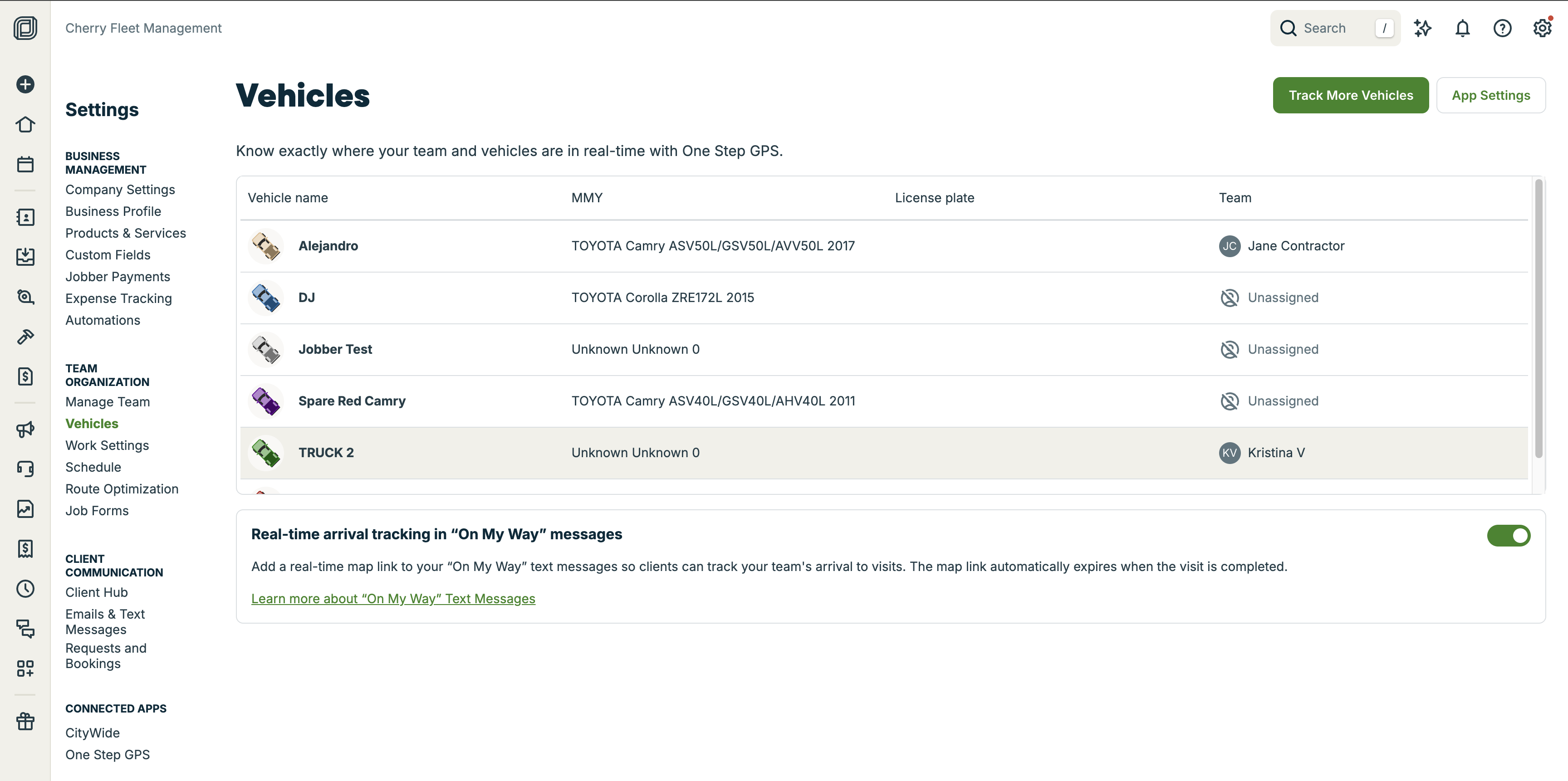Open the help question mark icon
This screenshot has height=781, width=1568.
1502,29
